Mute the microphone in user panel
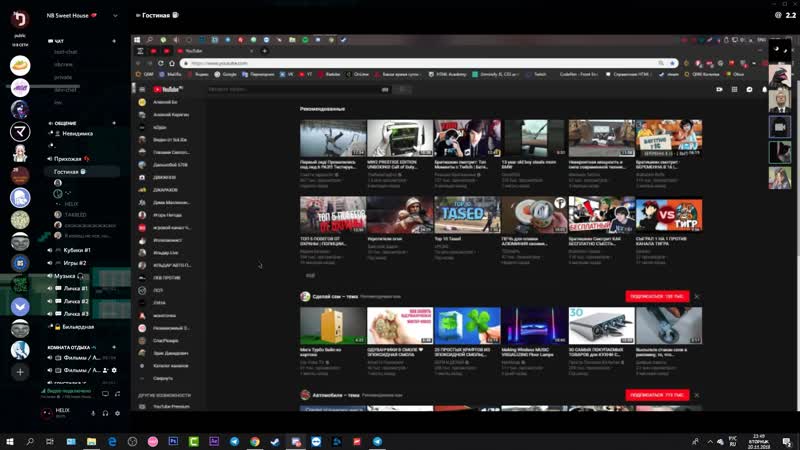 tap(93, 413)
